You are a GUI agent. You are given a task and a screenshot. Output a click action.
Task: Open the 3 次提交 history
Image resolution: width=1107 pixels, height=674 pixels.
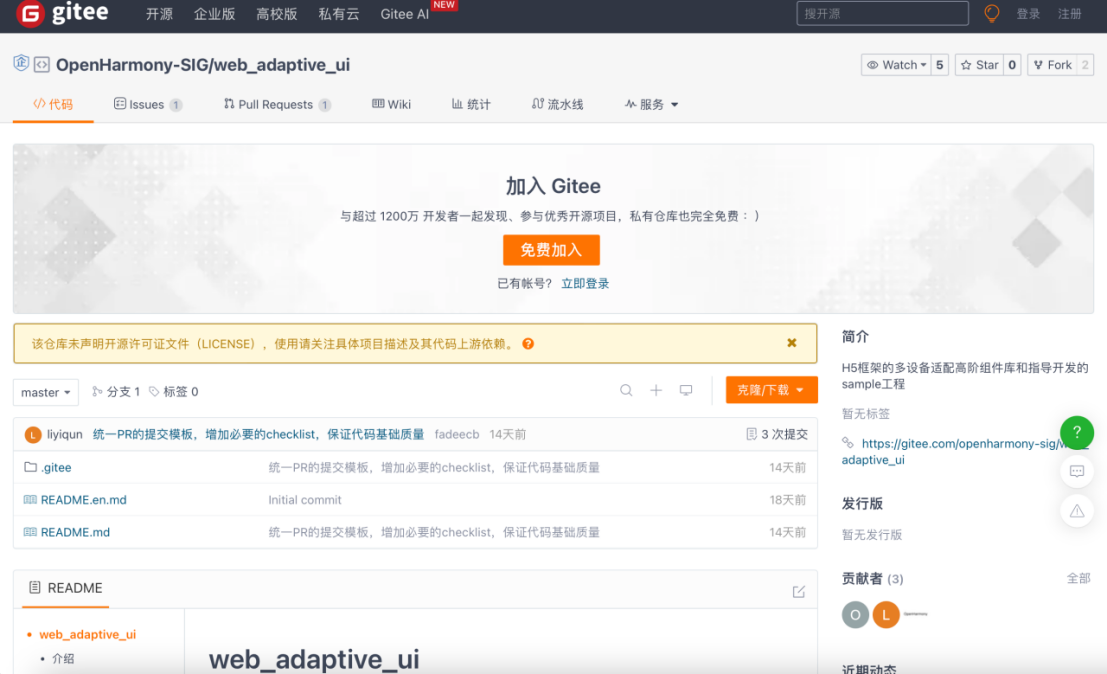[777, 434]
